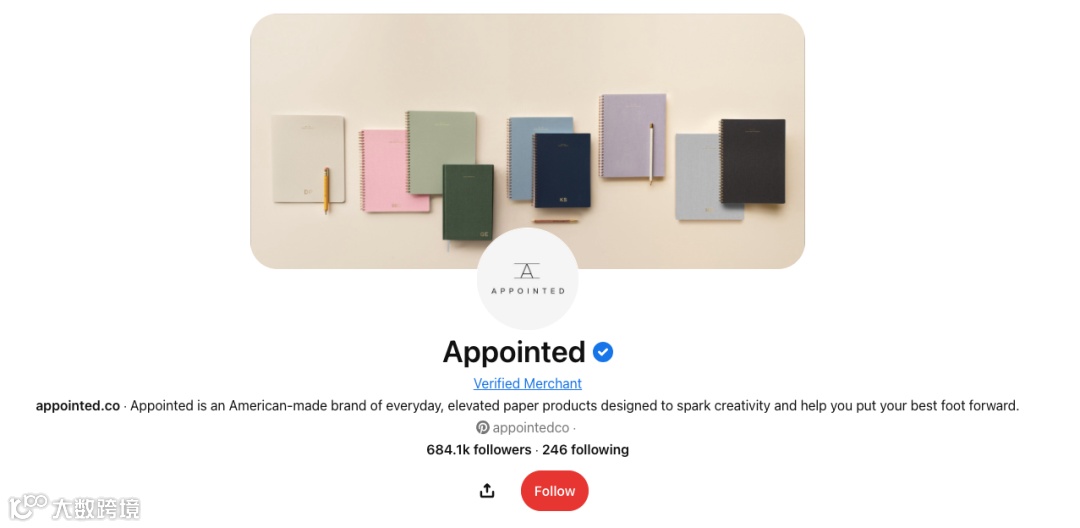
Task: Click the appointedco username handle
Action: [531, 428]
